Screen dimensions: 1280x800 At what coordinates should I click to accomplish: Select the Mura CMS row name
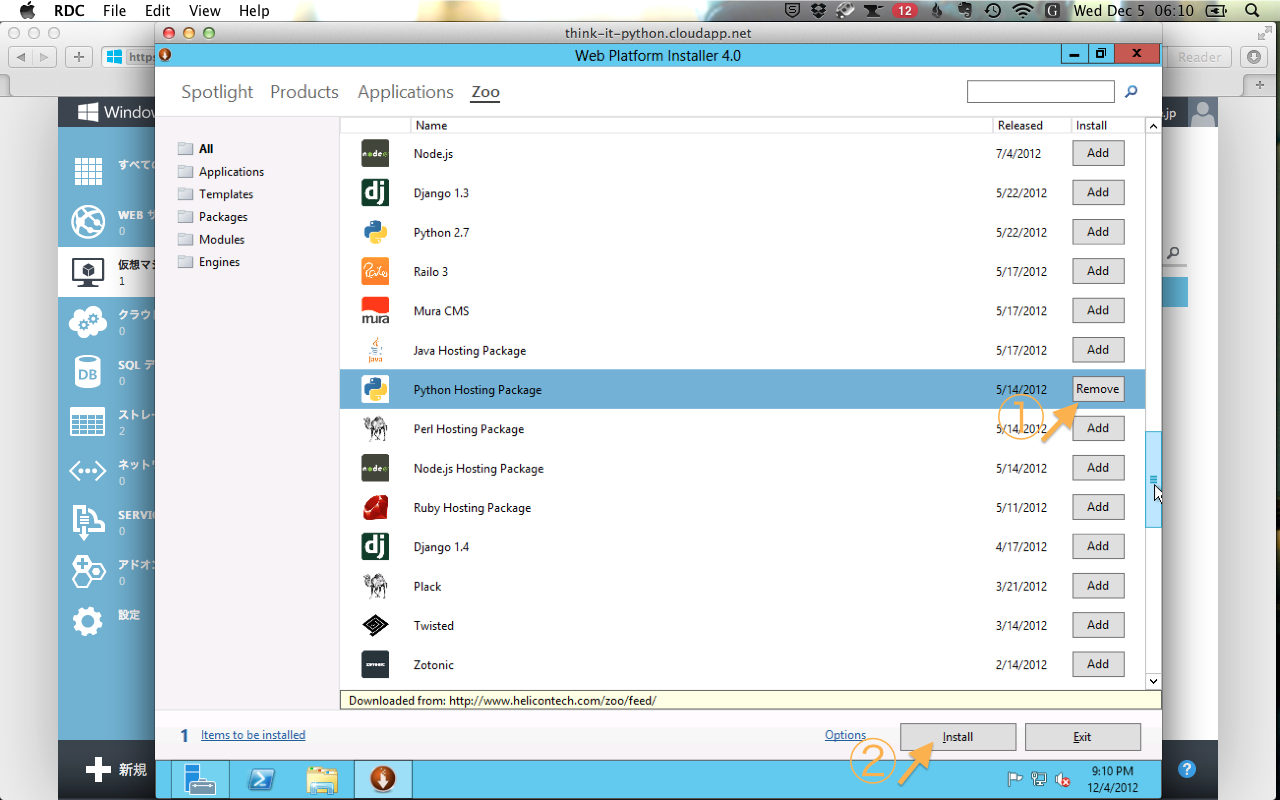coord(441,311)
